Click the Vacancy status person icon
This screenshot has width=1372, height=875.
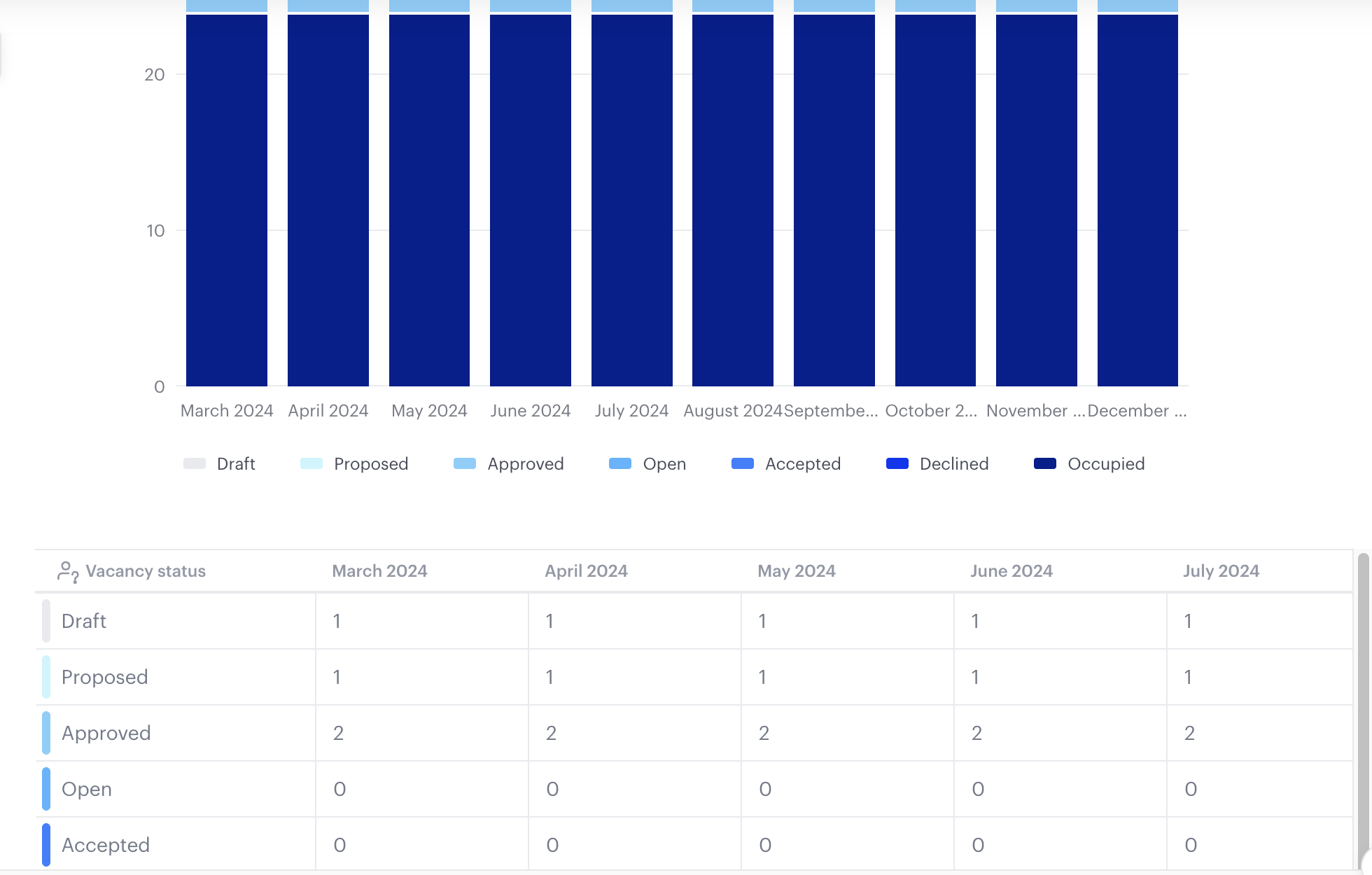67,572
